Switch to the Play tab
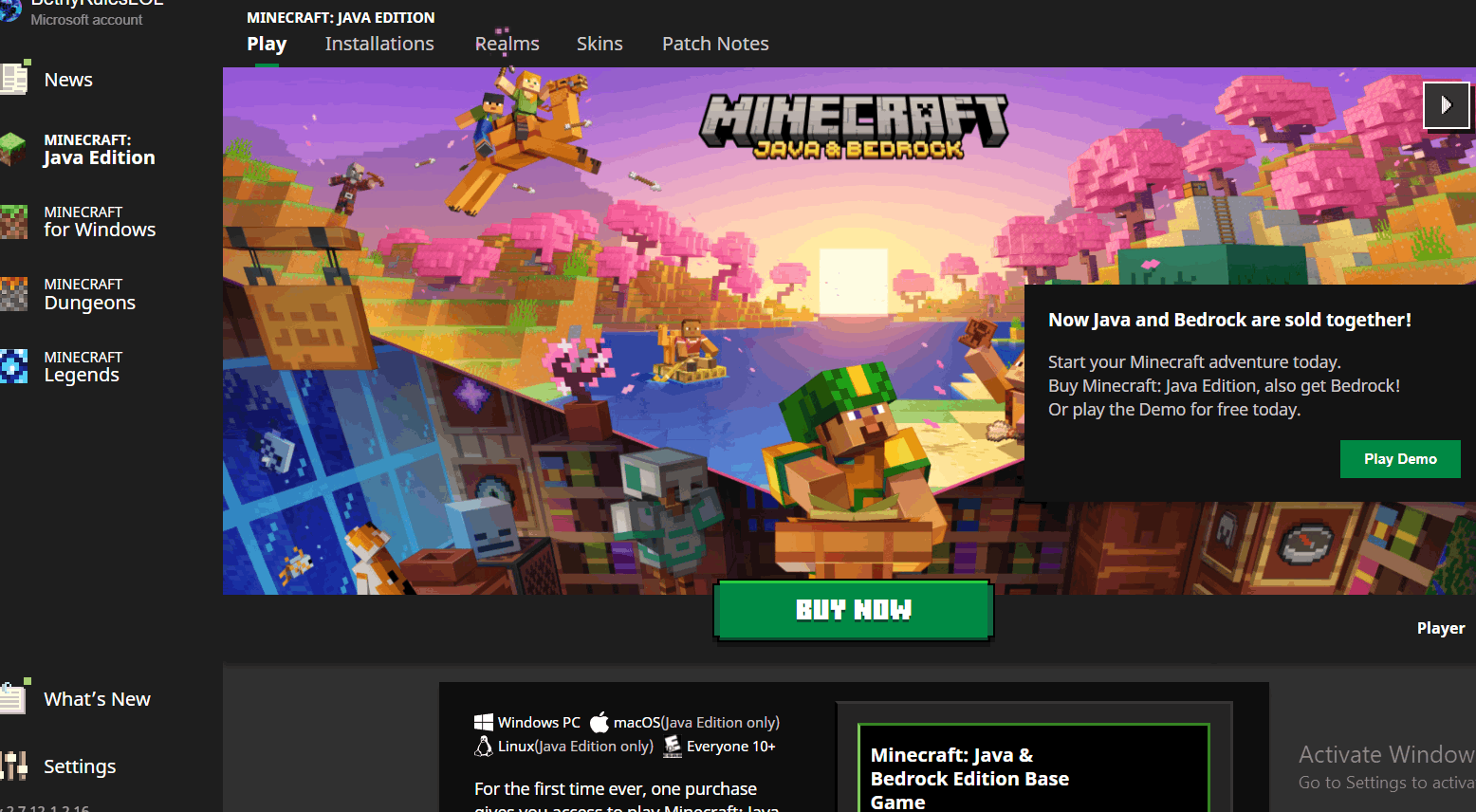This screenshot has height=812, width=1476. pos(267,44)
